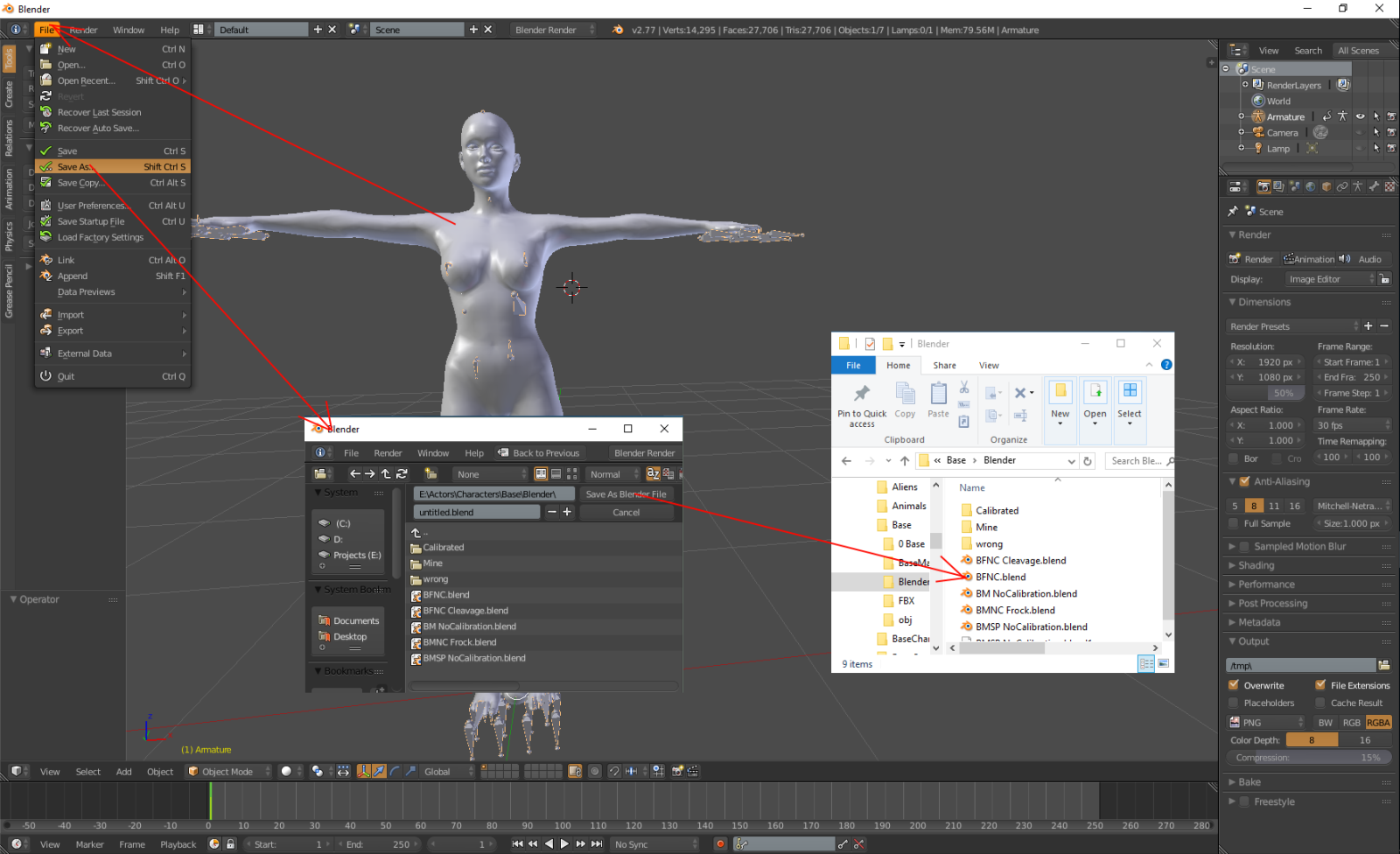Image resolution: width=1400 pixels, height=854 pixels.
Task: Open View tab in Explorer window
Action: [x=989, y=365]
